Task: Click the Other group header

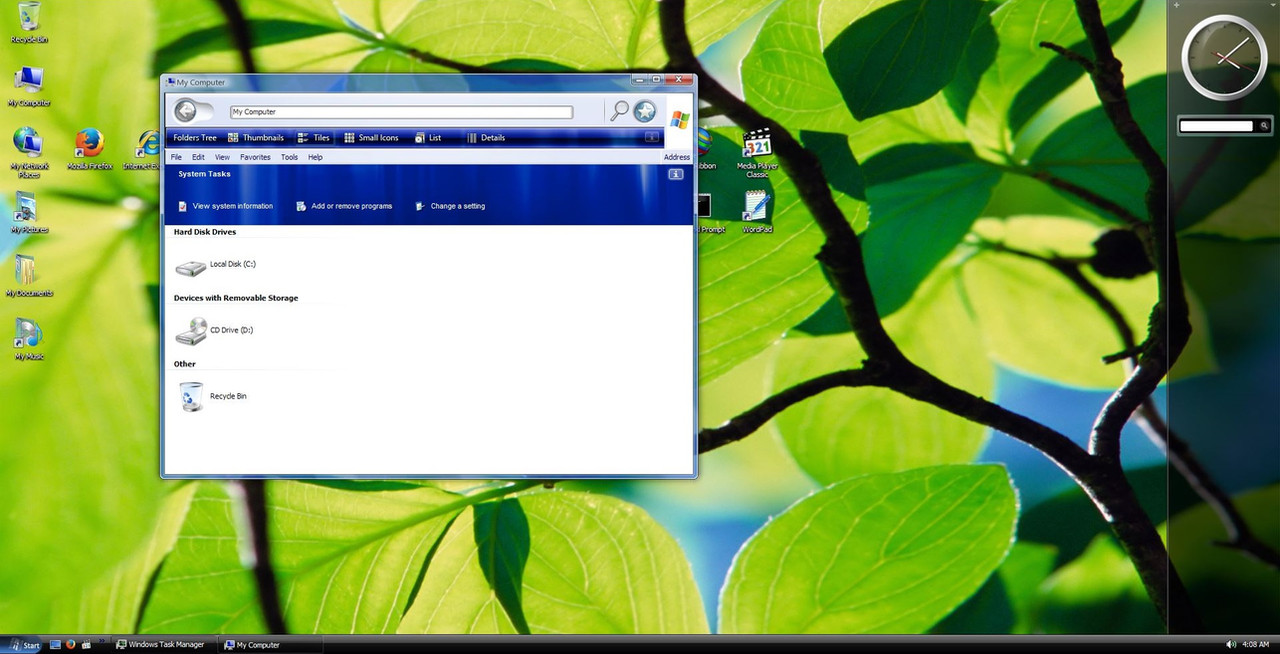Action: 185,364
